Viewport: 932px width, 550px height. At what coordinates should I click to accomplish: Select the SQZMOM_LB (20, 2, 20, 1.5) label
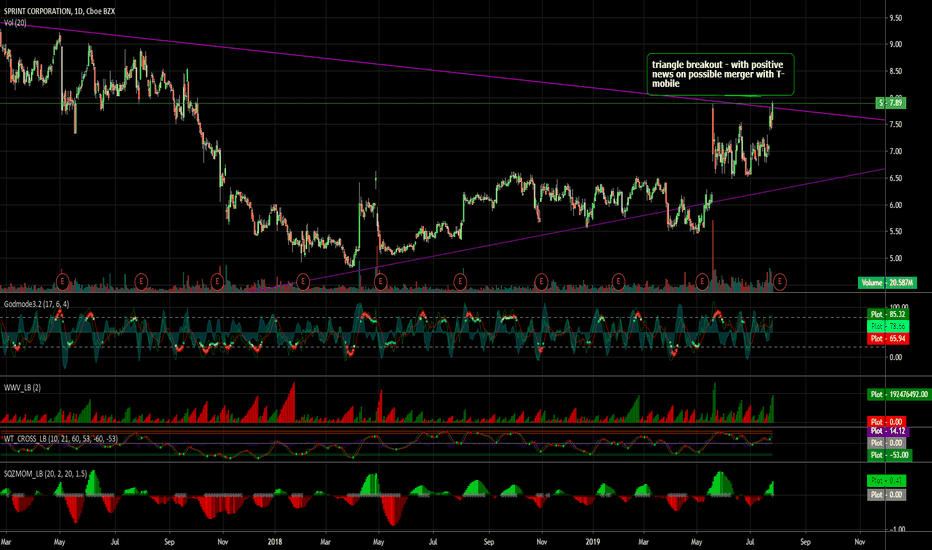[x=46, y=474]
